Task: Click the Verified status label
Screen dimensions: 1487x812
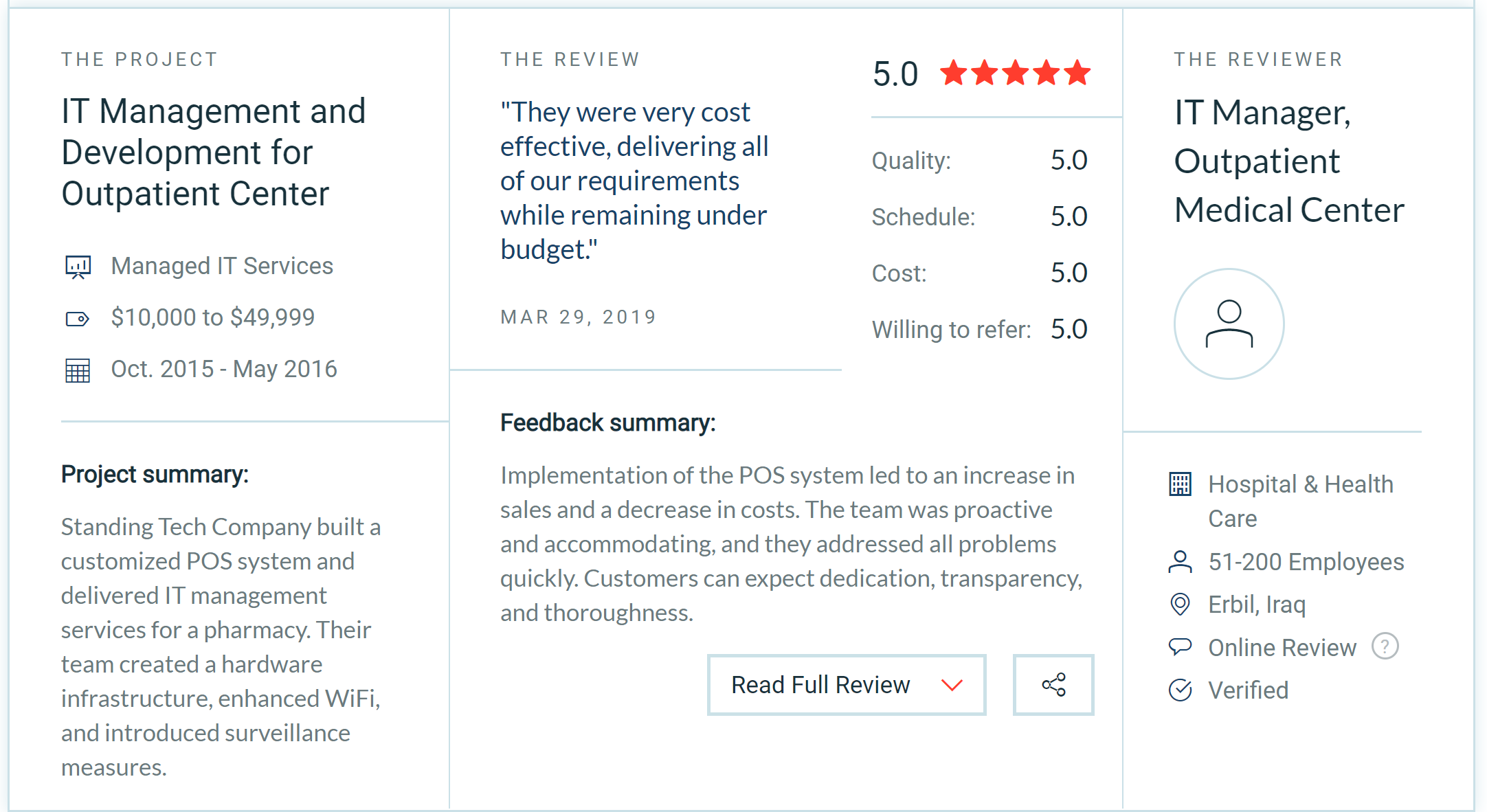Action: (1249, 690)
